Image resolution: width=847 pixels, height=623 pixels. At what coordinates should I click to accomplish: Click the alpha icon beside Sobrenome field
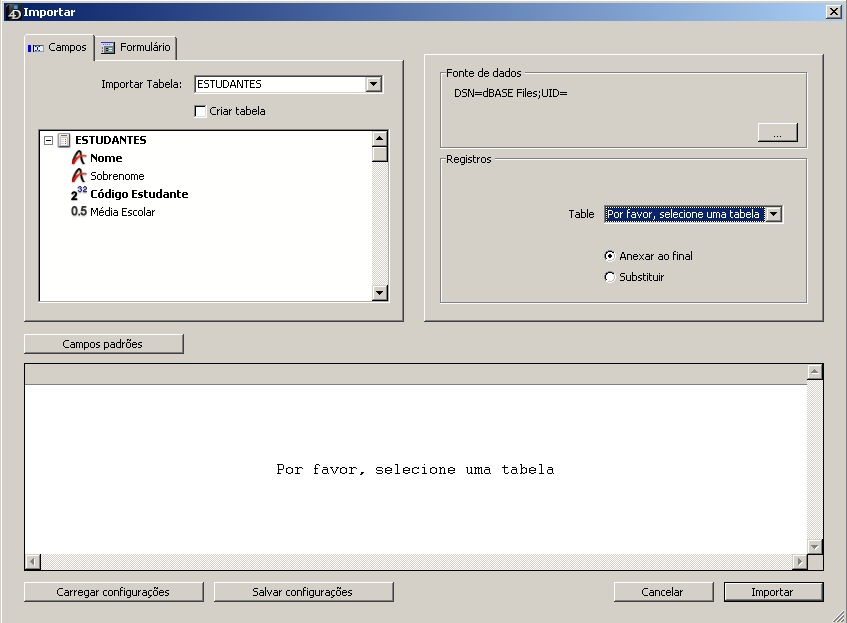point(79,176)
